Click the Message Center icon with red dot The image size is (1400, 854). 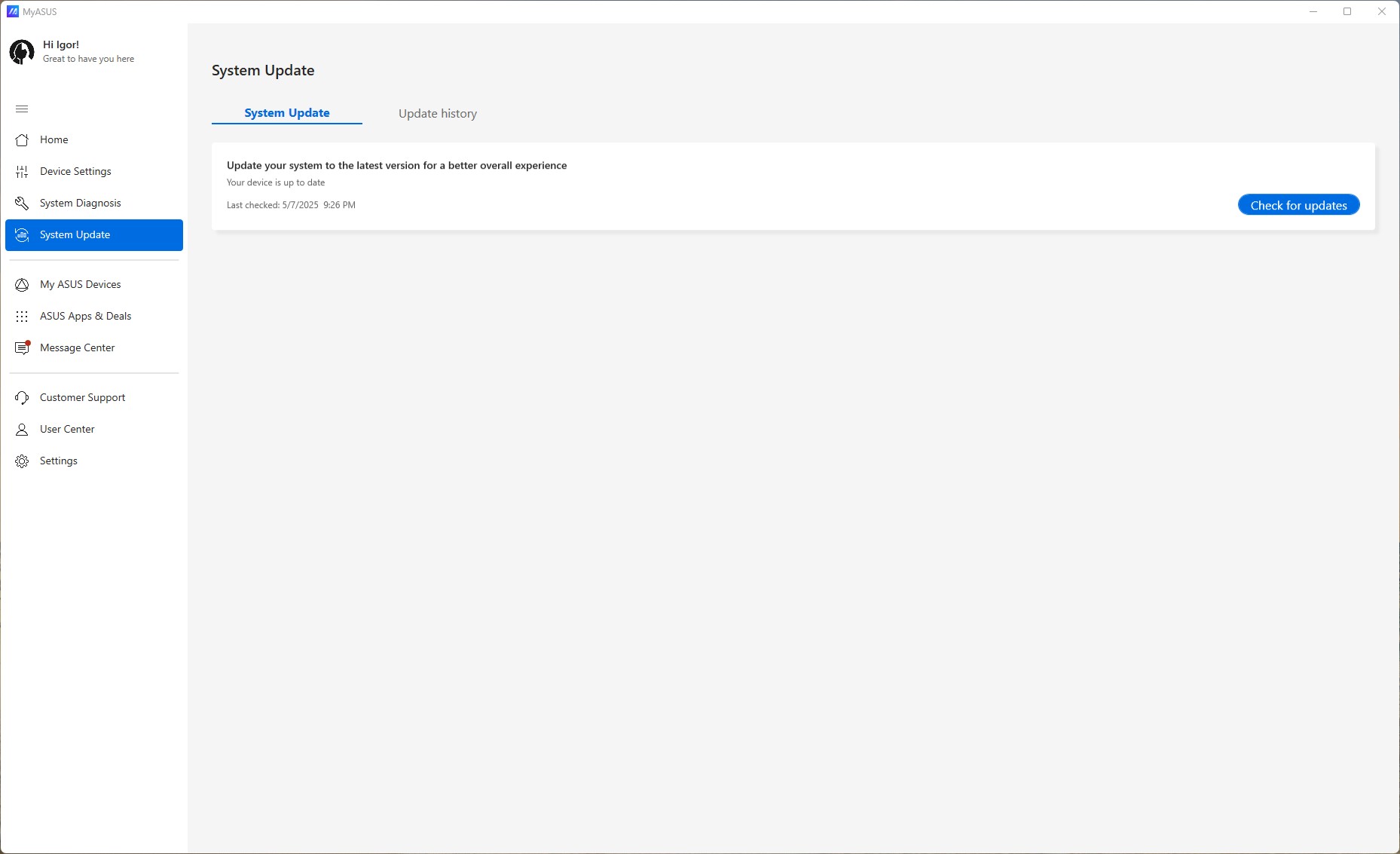coord(23,347)
